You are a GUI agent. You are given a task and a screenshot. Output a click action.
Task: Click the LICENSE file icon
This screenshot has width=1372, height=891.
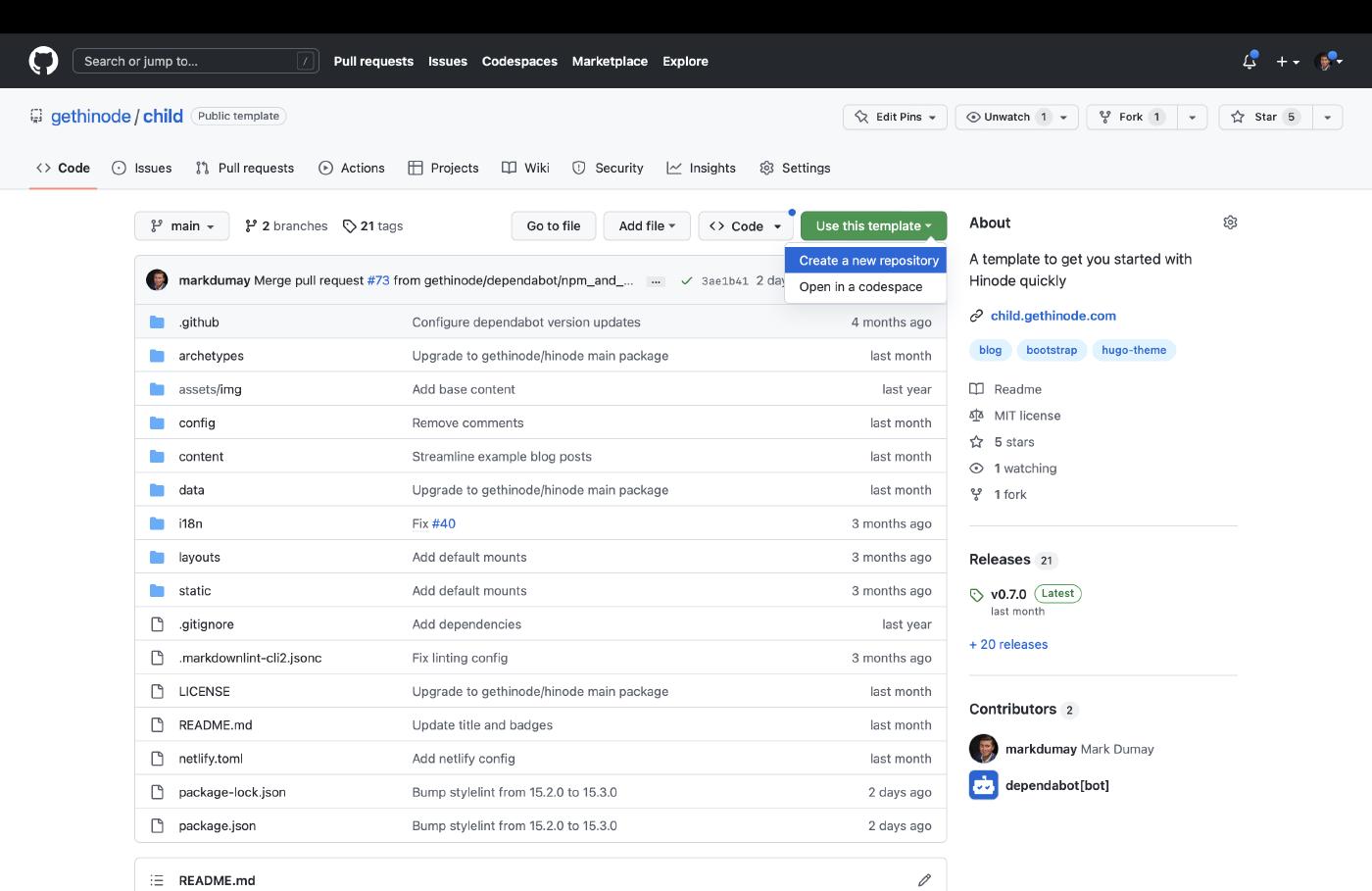(x=157, y=691)
